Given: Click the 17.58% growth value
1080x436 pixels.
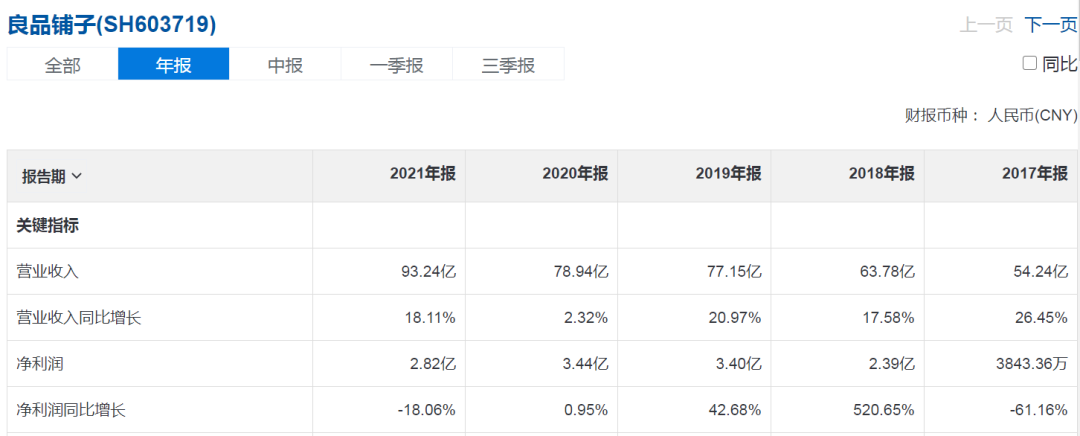Looking at the screenshot, I should (889, 318).
